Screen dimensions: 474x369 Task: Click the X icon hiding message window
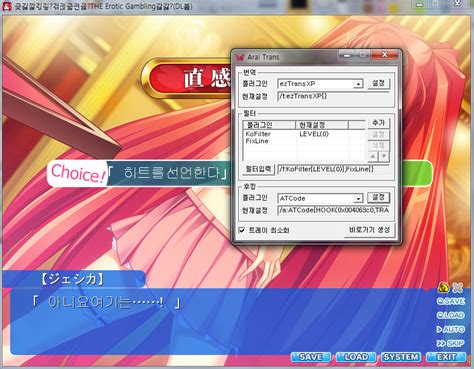(458, 287)
